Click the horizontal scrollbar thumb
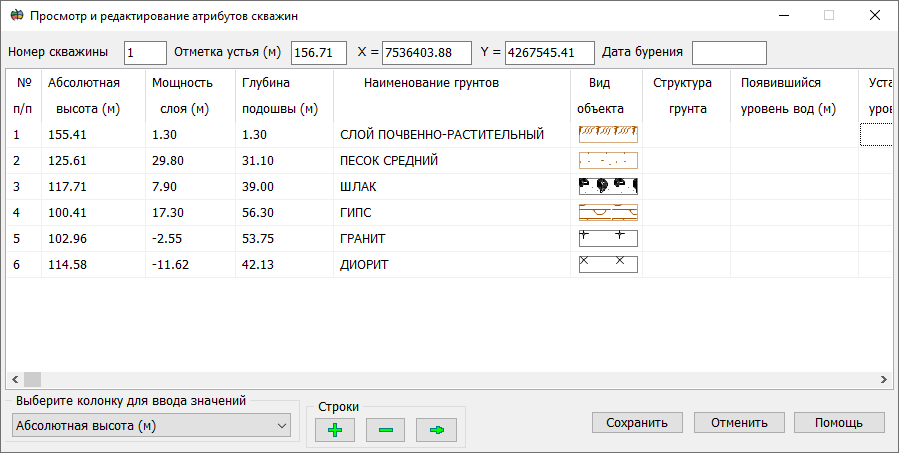 coord(32,379)
